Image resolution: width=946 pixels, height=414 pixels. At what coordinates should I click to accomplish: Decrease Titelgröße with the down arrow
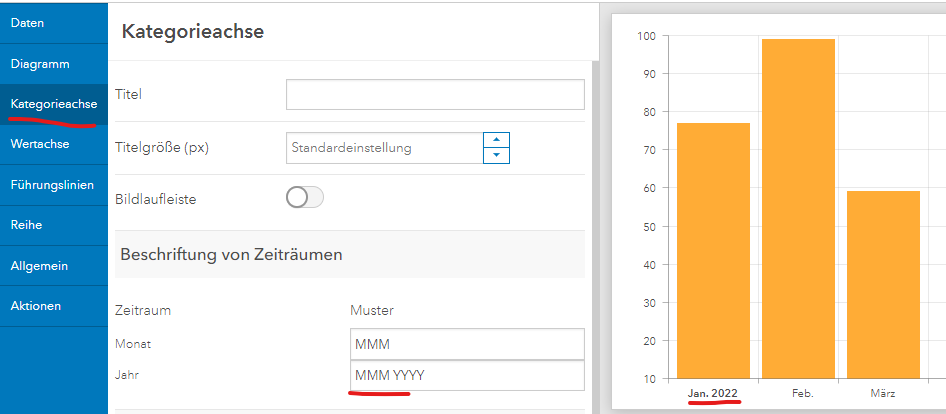pyautogui.click(x=497, y=156)
